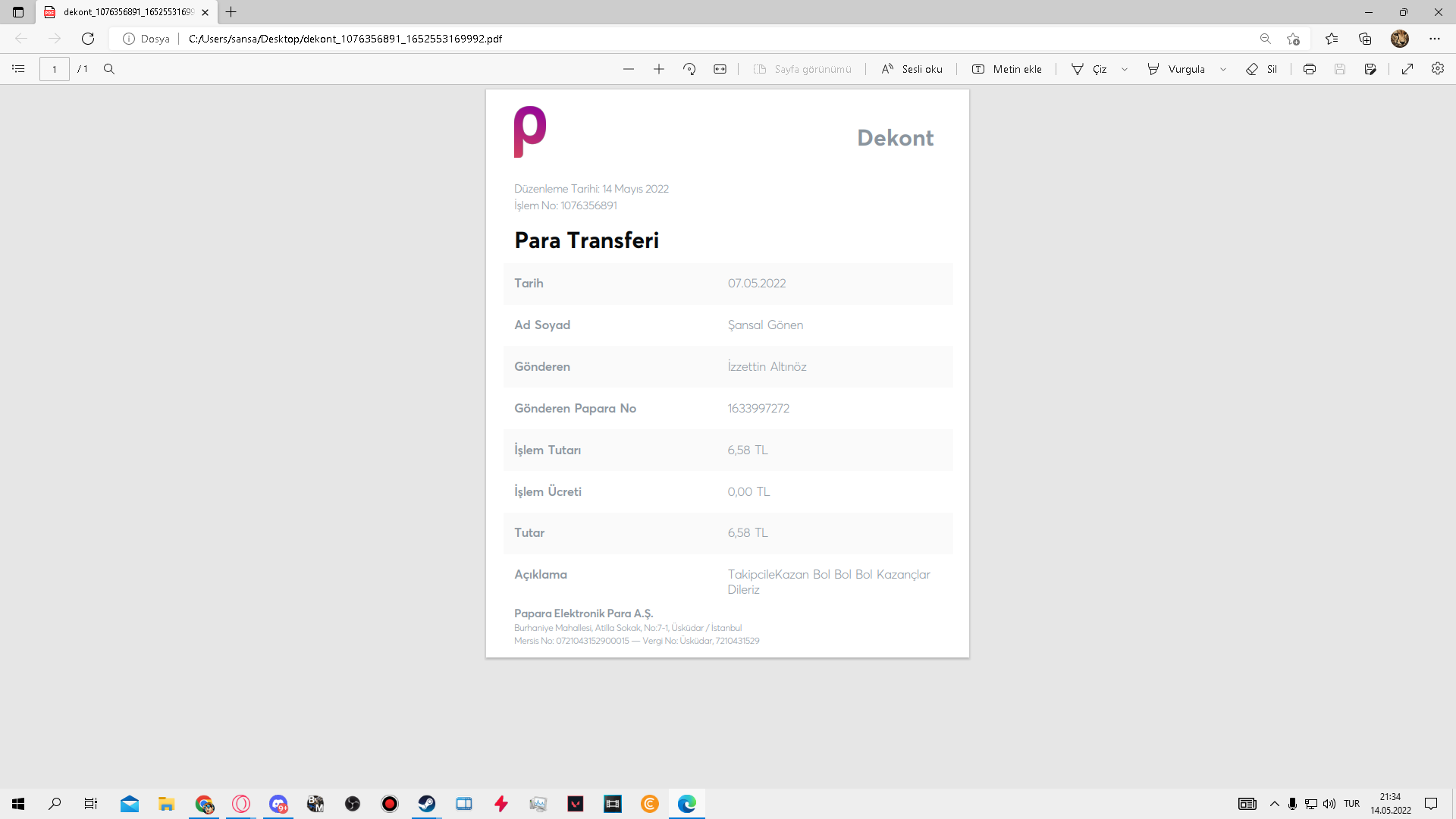Select the Sil eraser tool

[x=1262, y=69]
